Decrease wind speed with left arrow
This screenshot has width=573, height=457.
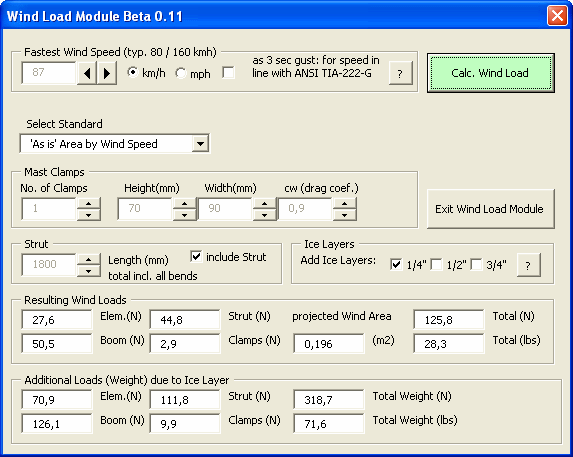tap(87, 73)
